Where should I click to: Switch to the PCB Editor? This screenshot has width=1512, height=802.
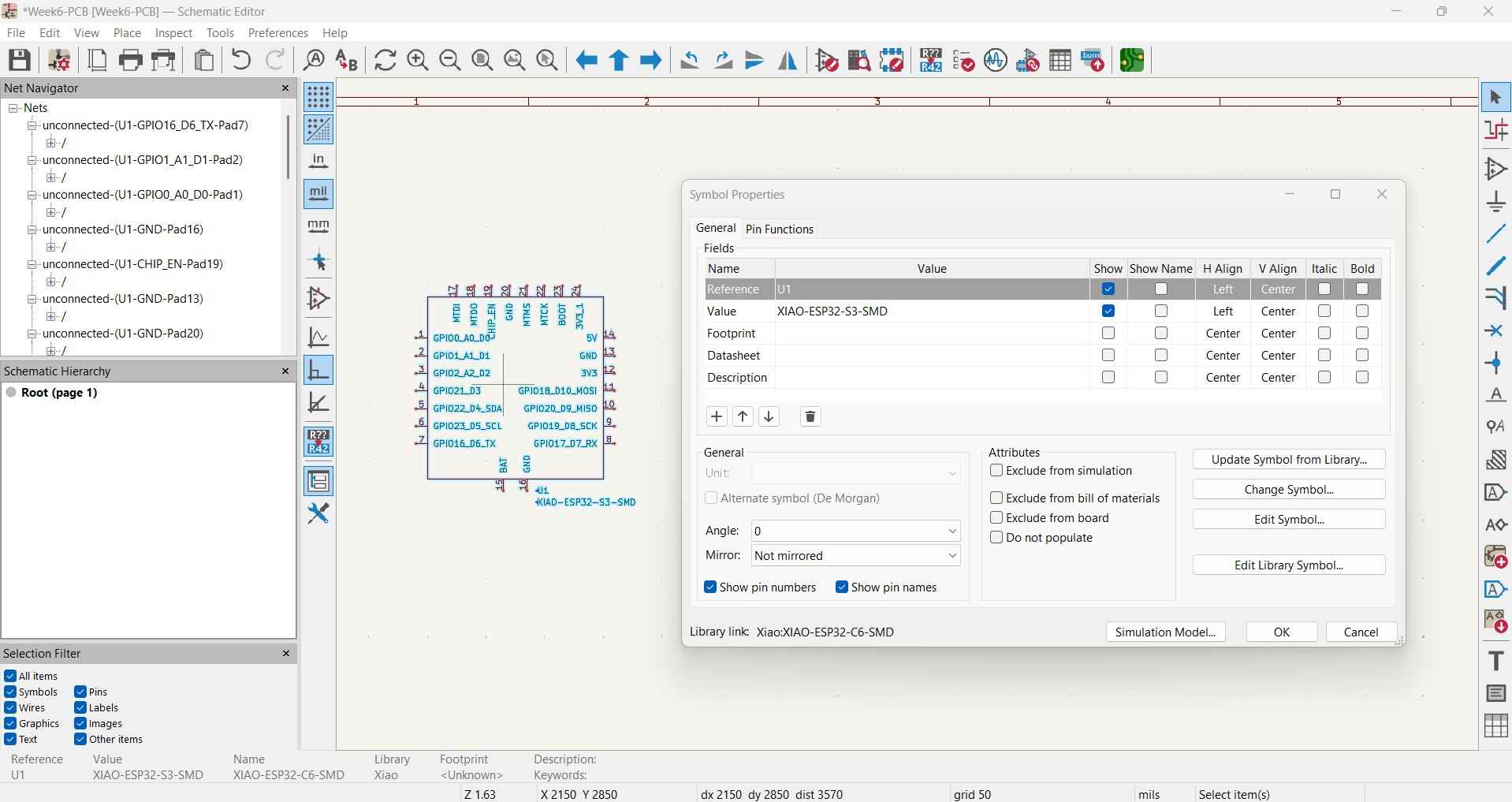[1132, 60]
